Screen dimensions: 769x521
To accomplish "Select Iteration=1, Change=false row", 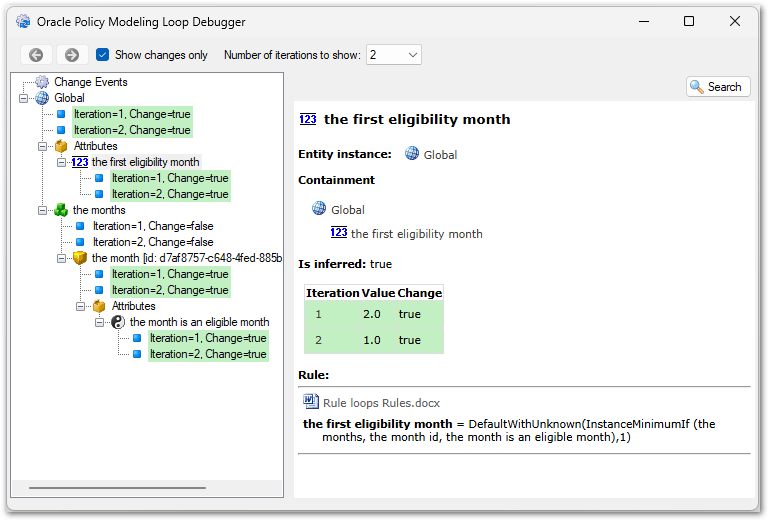I will 153,226.
